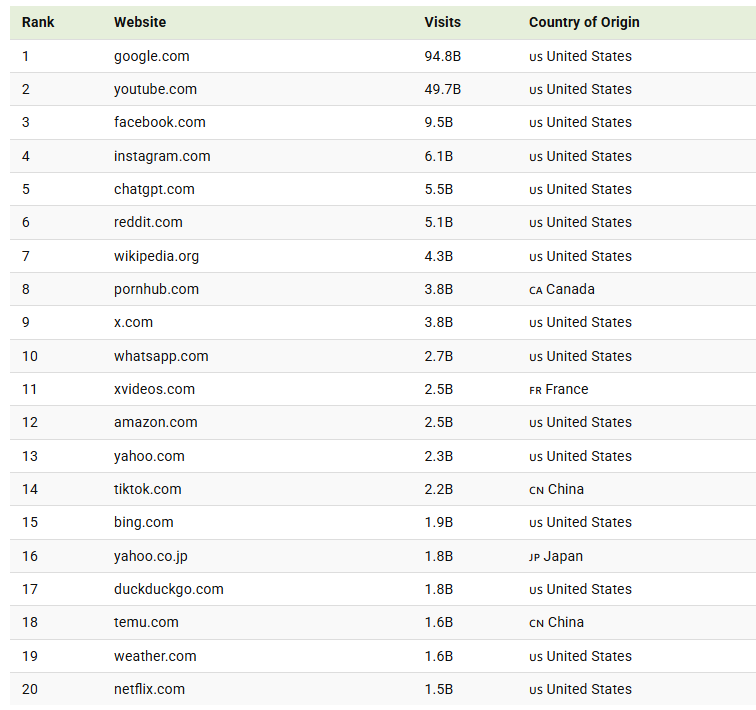756x710 pixels.
Task: Select the whatsapp.com cell
Action: [161, 356]
